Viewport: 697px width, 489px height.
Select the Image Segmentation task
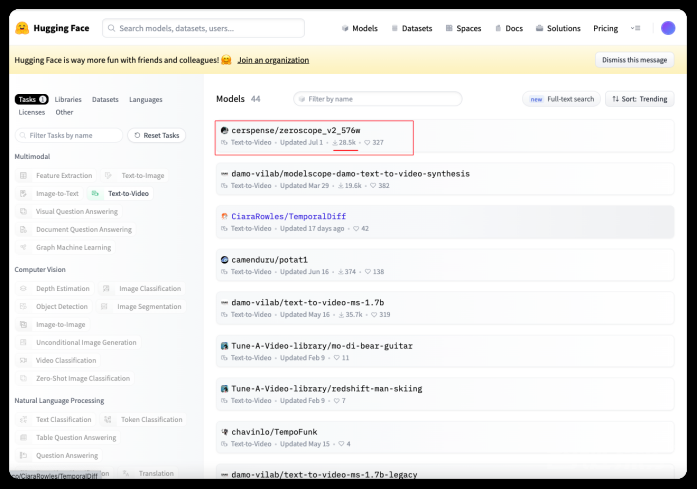(141, 306)
